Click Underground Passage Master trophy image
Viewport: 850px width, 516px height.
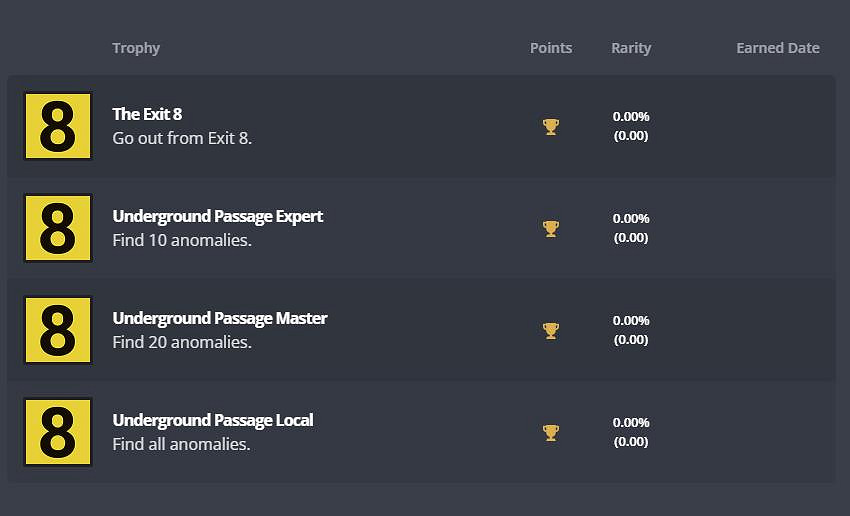[57, 330]
